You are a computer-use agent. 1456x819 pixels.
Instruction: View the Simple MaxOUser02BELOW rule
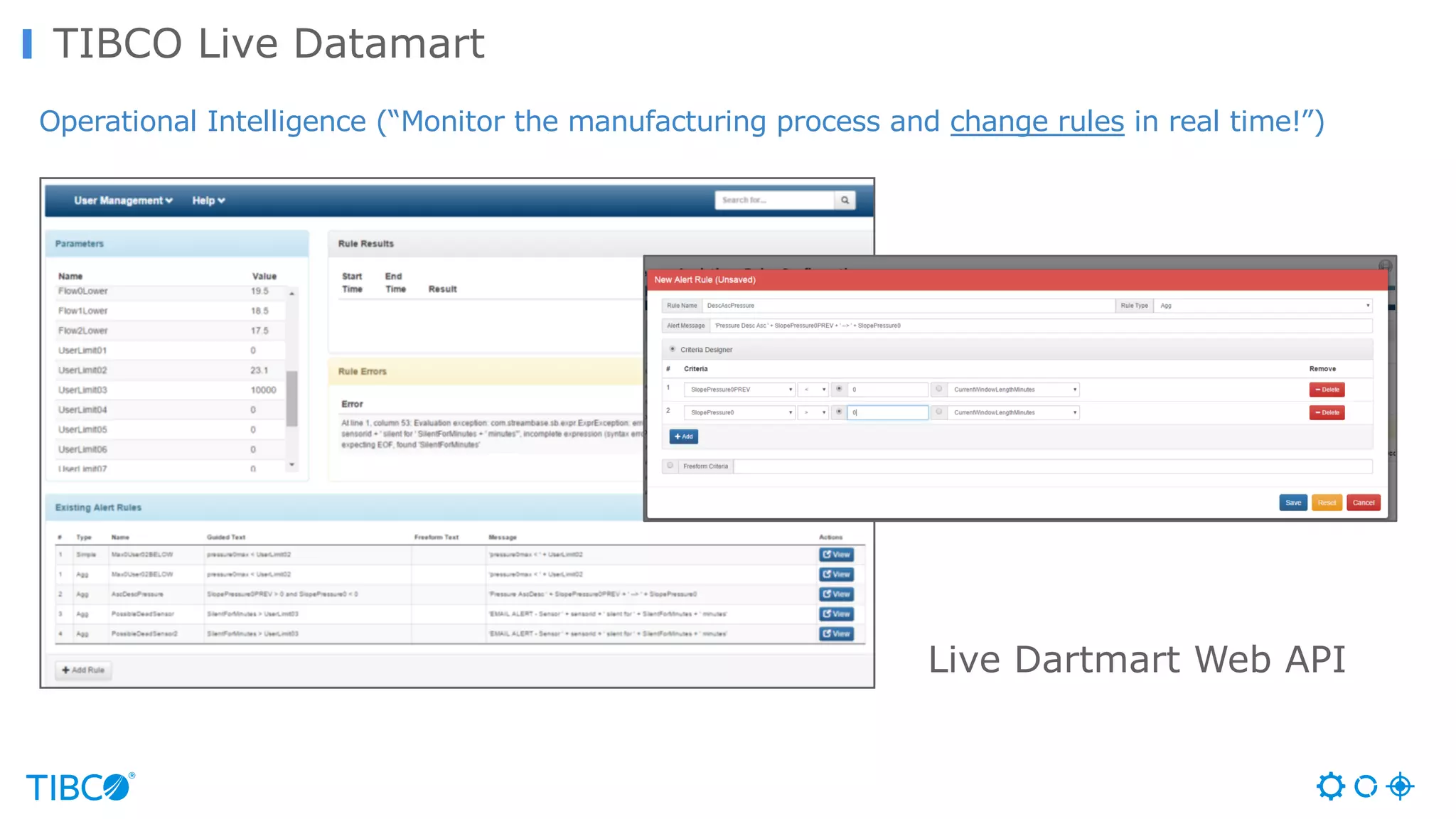[x=836, y=555]
